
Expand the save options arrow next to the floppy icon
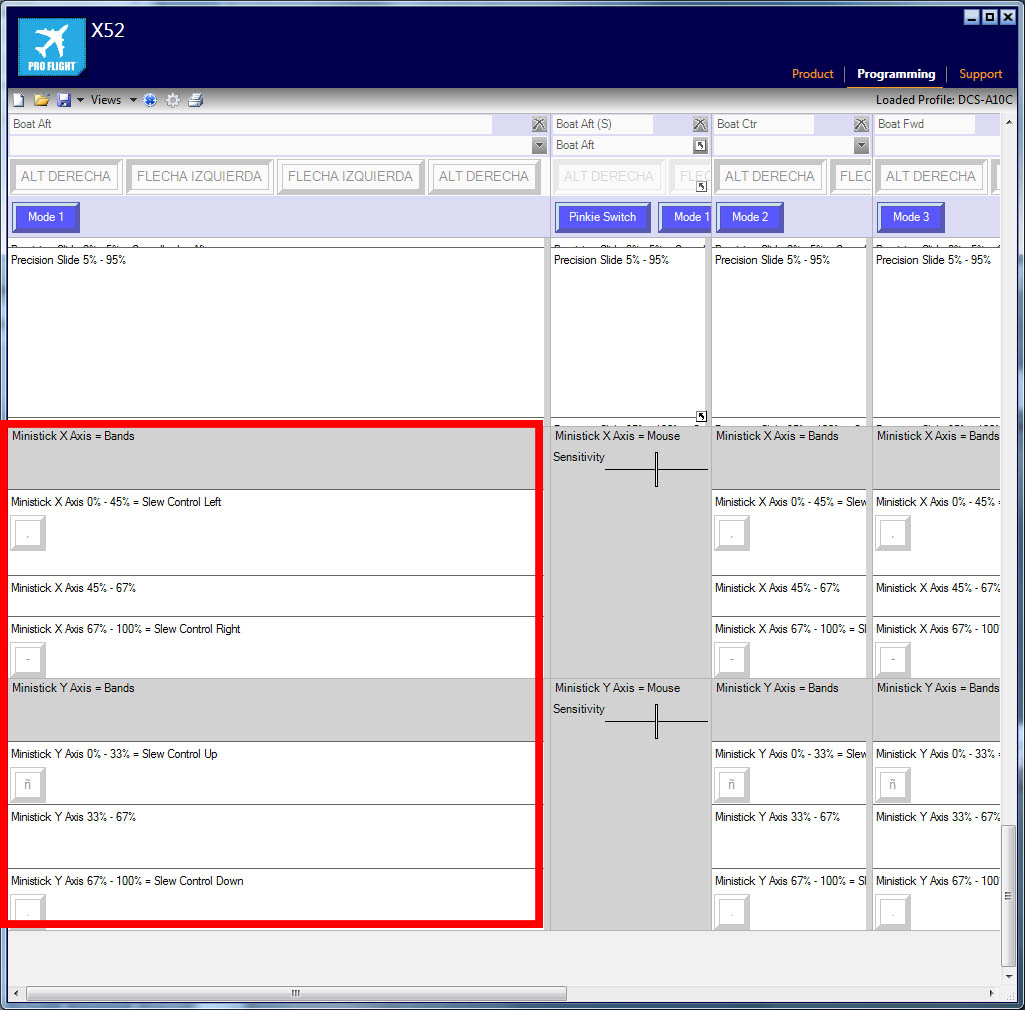pos(80,100)
